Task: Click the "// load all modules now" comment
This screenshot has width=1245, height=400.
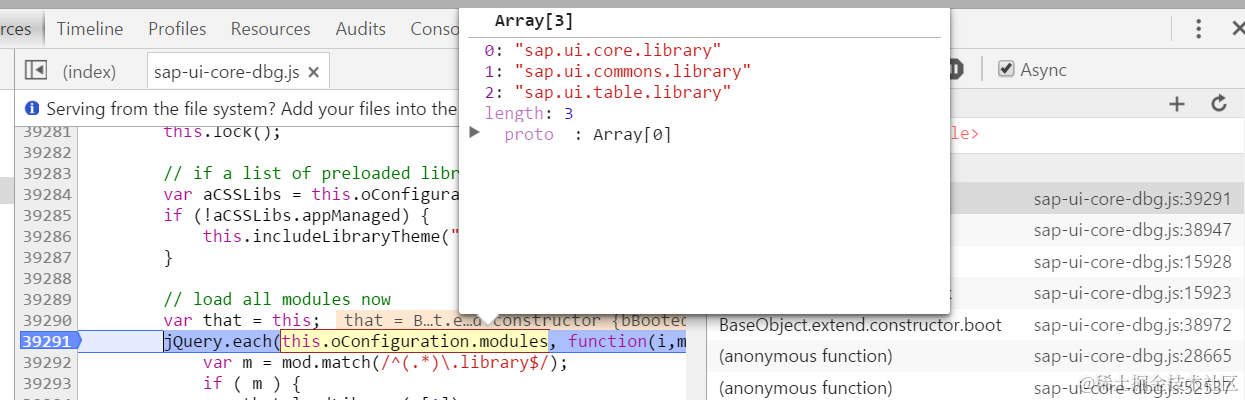Action: (x=277, y=299)
